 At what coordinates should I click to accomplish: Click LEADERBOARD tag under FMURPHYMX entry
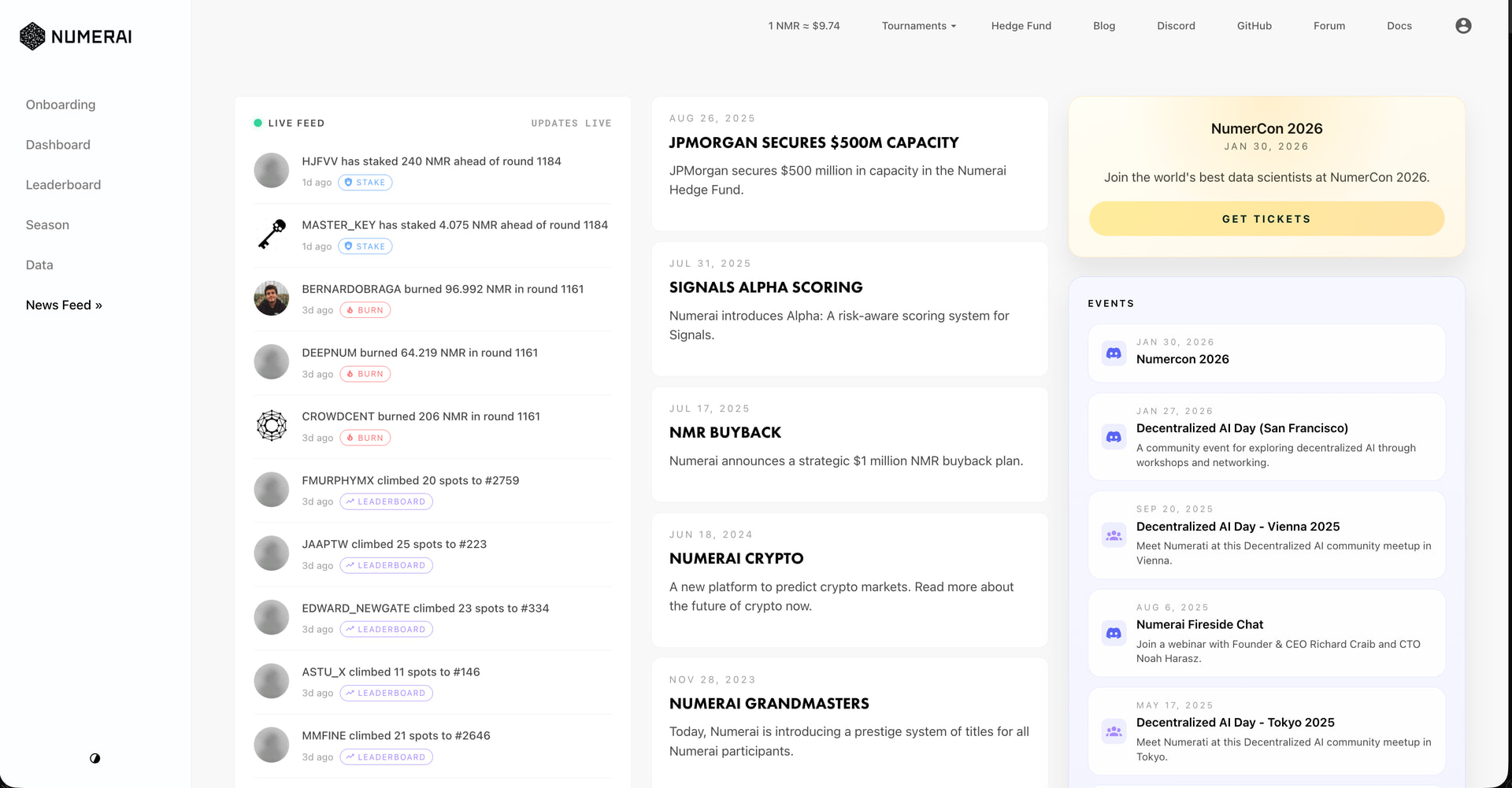[x=387, y=501]
